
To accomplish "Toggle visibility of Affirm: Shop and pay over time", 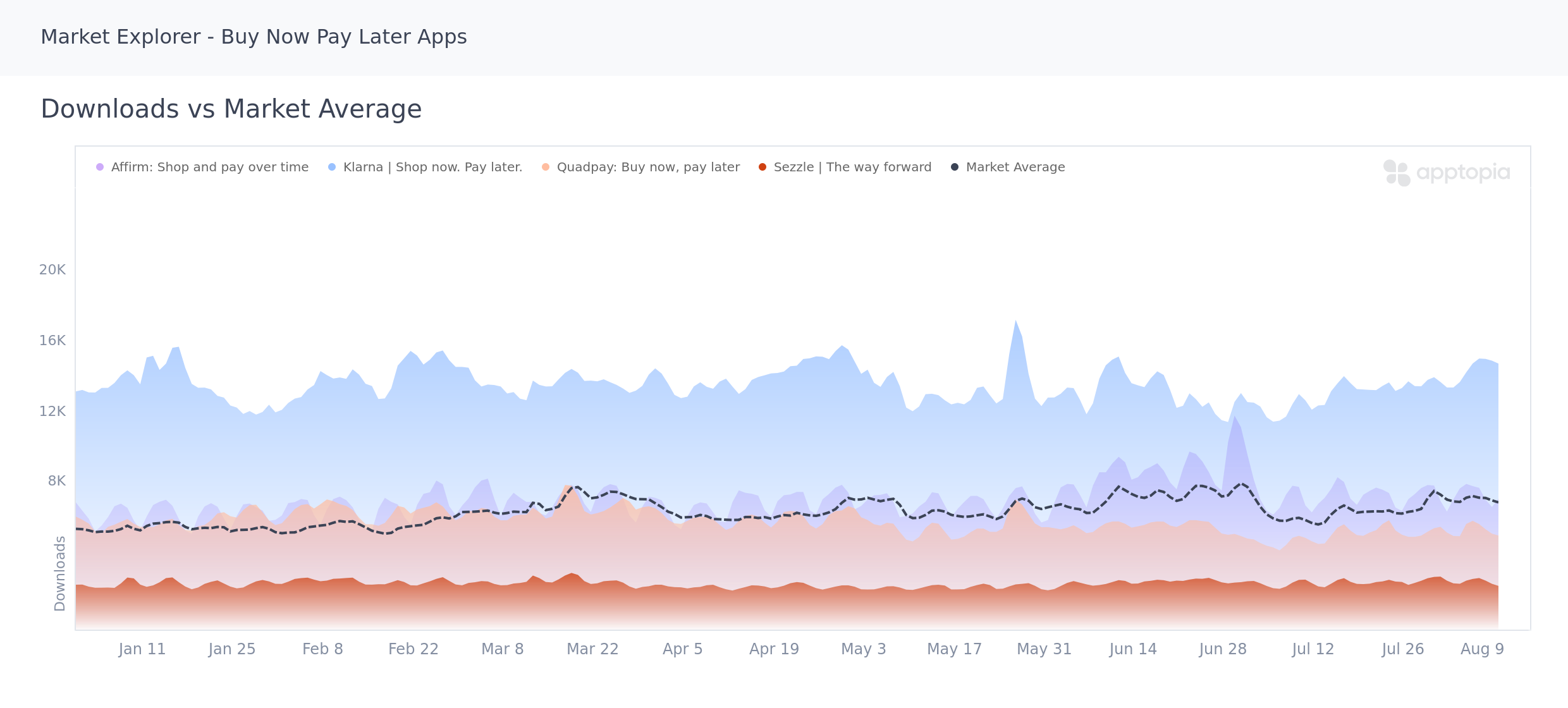I will tap(209, 167).
